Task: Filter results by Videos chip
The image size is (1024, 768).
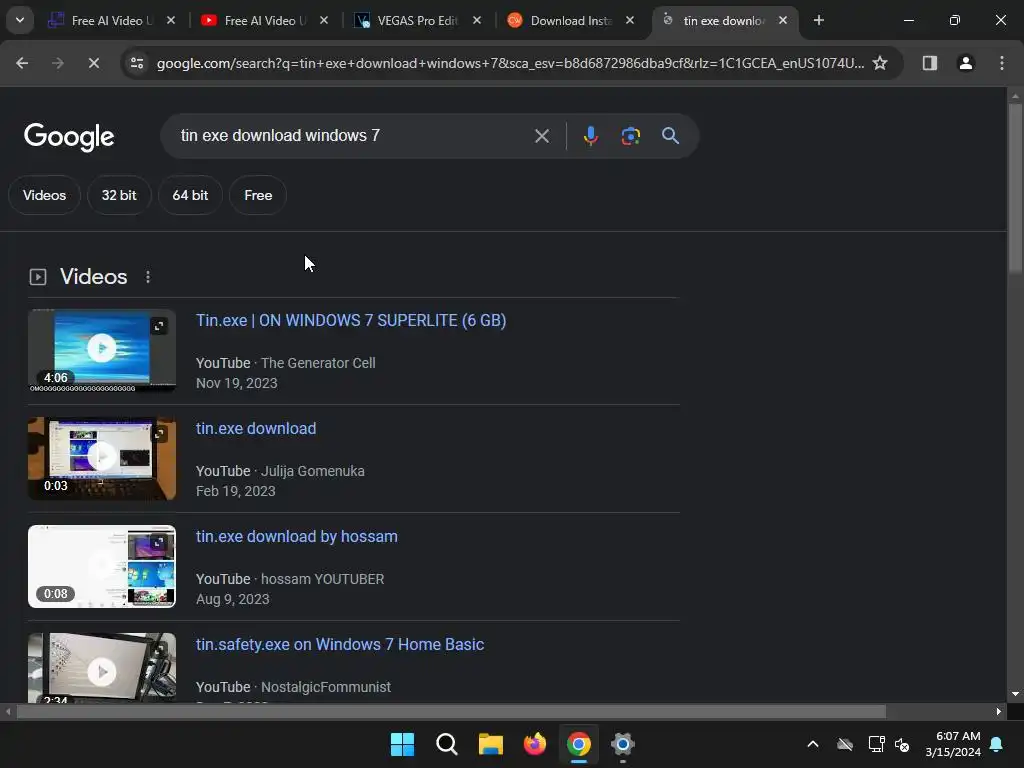Action: [44, 195]
